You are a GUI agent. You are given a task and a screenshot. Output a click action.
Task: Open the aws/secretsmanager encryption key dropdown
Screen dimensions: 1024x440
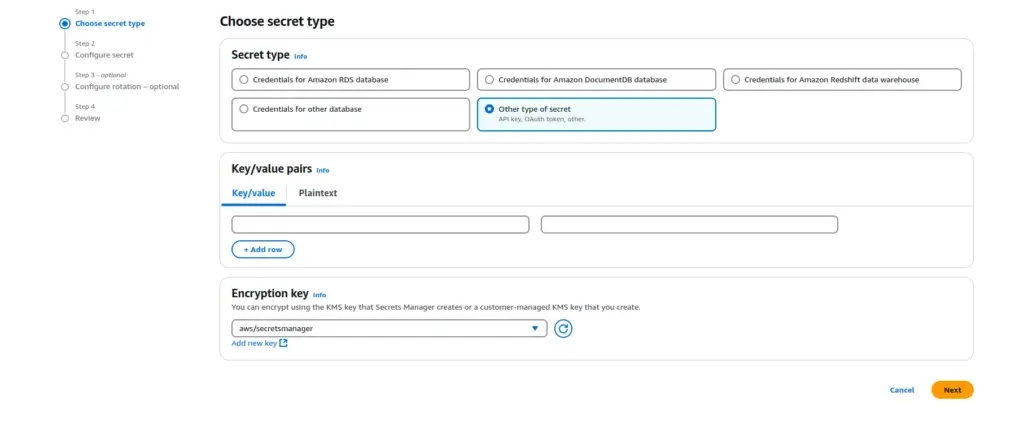pyautogui.click(x=389, y=328)
